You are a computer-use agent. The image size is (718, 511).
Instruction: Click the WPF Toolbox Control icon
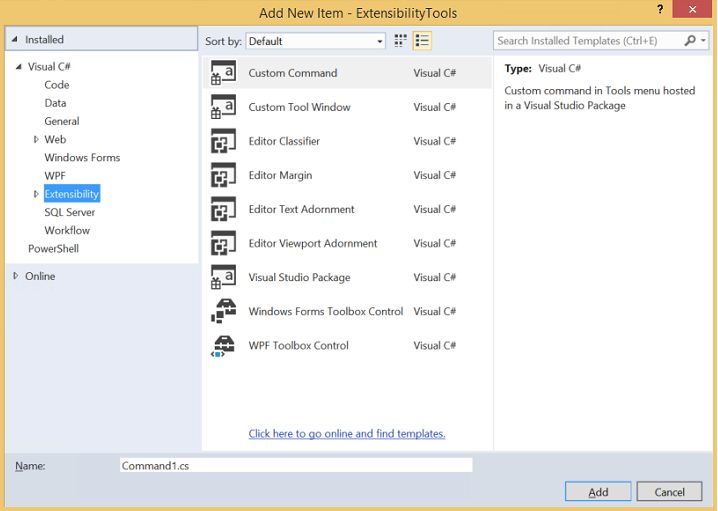click(223, 345)
